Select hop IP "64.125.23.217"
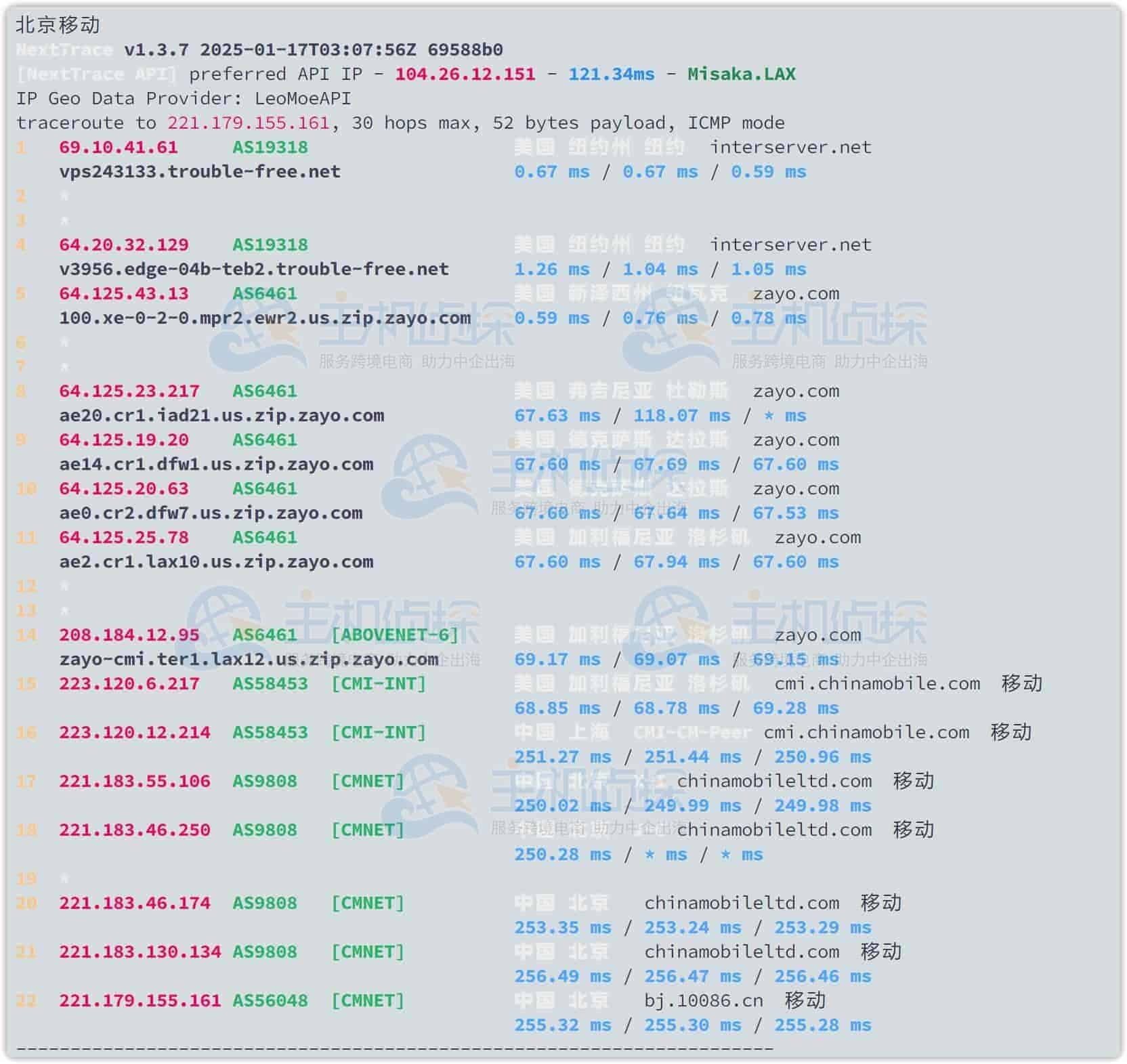 tap(129, 391)
